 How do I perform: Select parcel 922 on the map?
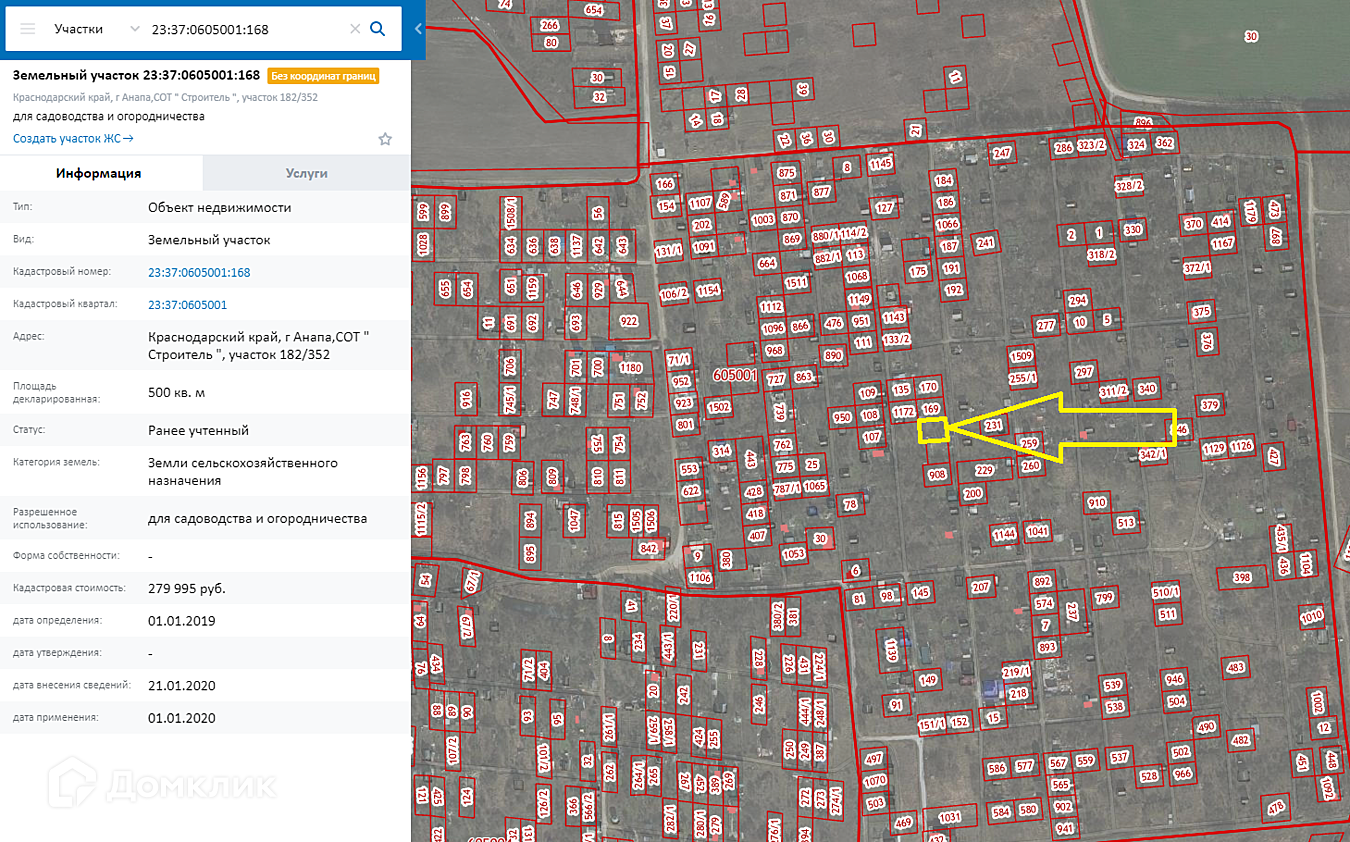[629, 321]
